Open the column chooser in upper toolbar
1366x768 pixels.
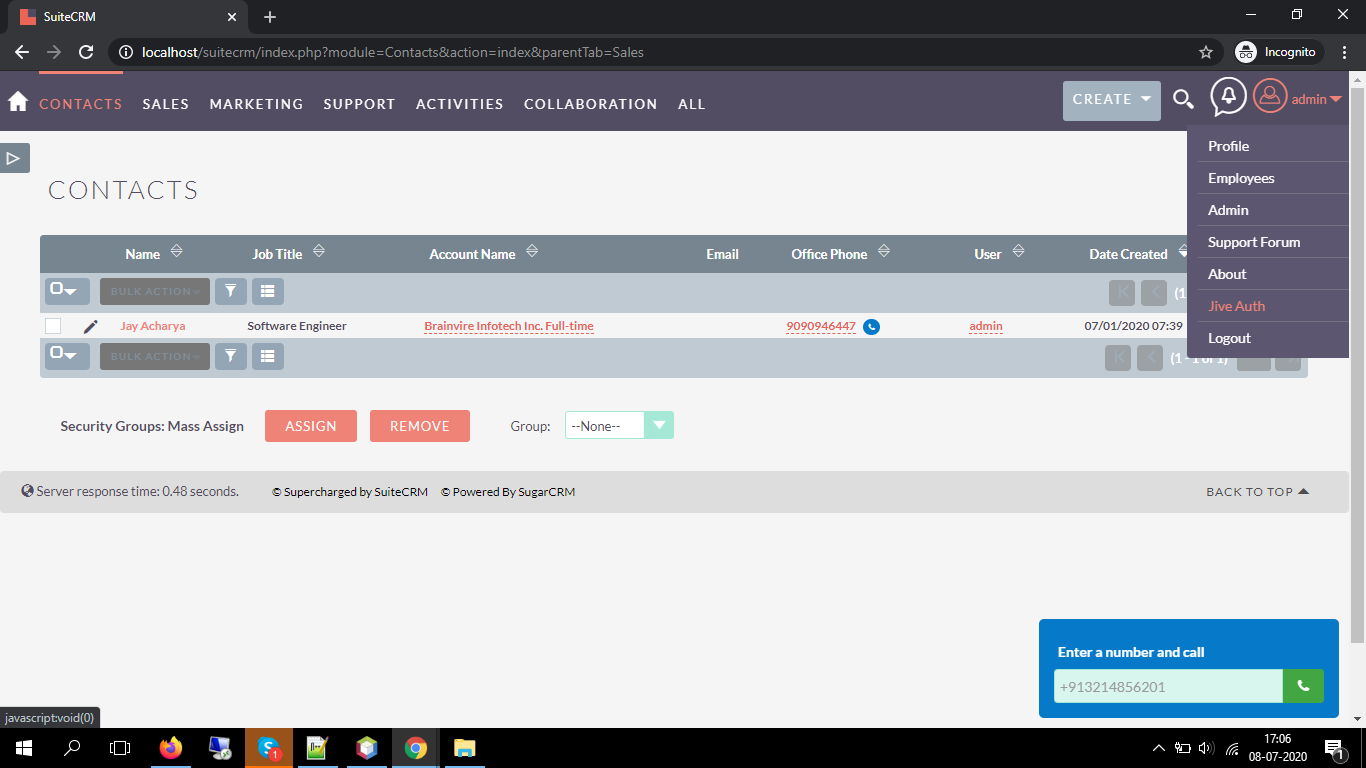tap(268, 291)
